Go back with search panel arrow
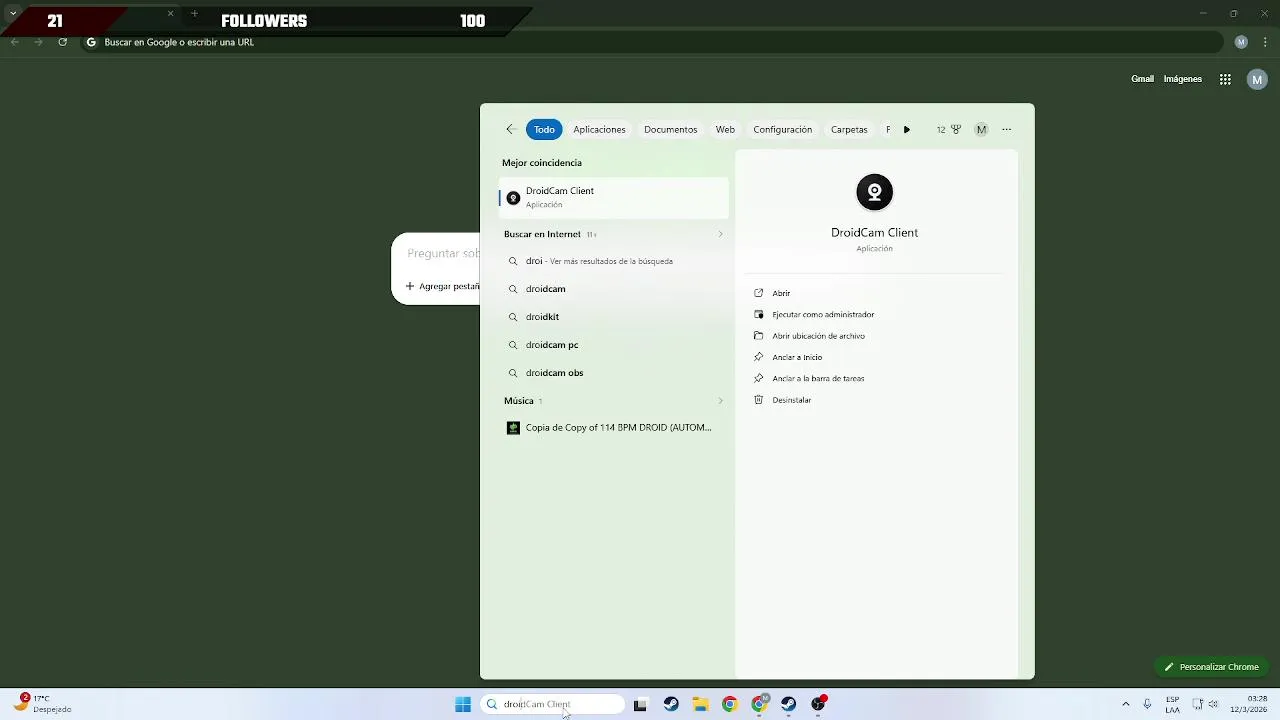 (x=510, y=129)
